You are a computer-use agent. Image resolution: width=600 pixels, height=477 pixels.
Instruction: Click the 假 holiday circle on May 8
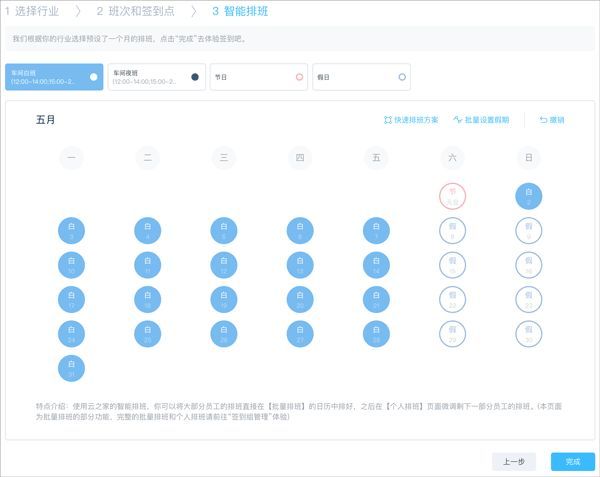[x=452, y=230]
